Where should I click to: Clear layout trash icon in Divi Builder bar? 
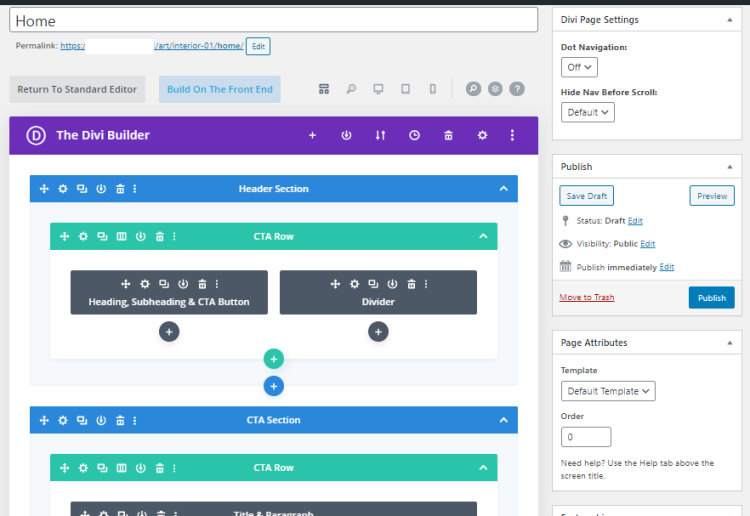448,135
